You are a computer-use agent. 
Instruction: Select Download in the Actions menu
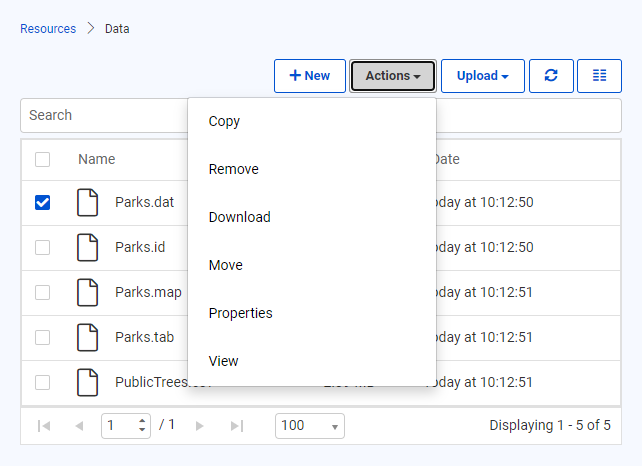click(239, 217)
